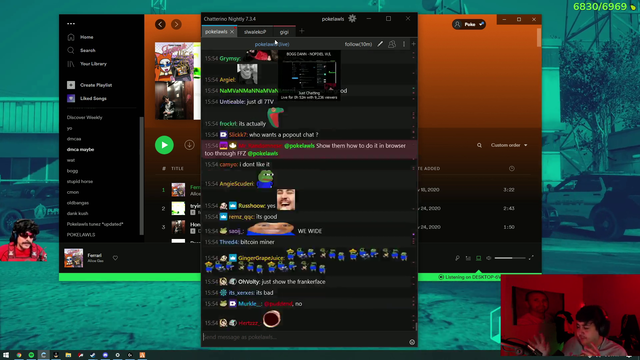
Task: Open the Custom order sort dropdown
Action: (509, 145)
